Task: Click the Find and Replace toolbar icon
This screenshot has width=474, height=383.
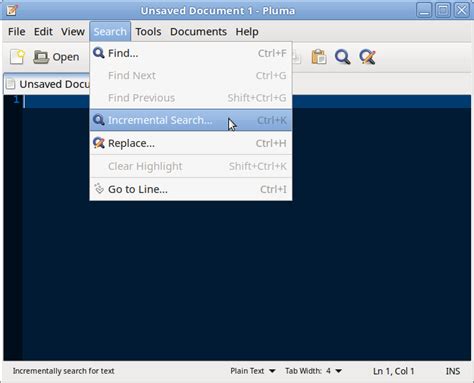Action: 367,57
